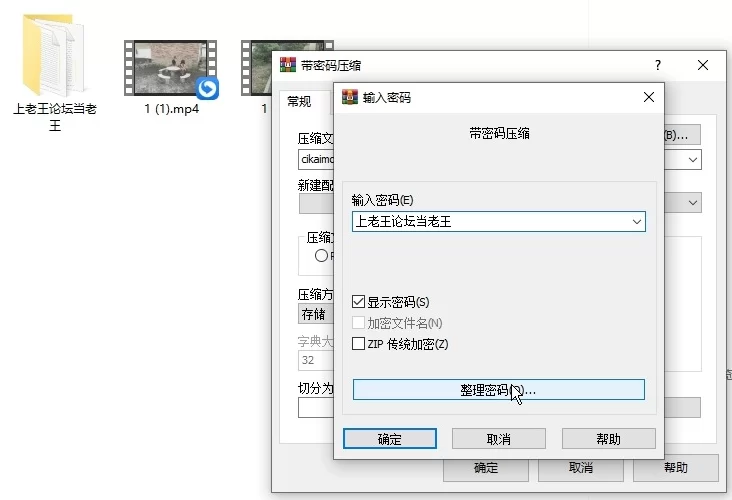
Task: Switch to the 常规 tab
Action: pyautogui.click(x=299, y=101)
